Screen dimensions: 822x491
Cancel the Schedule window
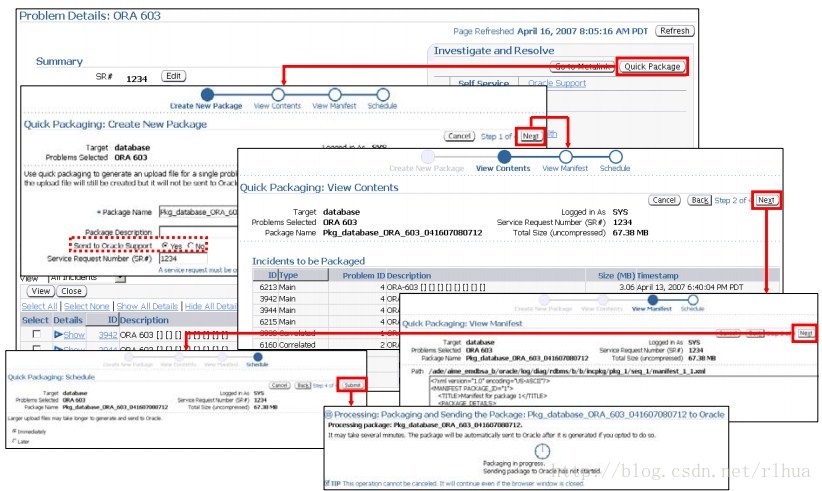(x=279, y=385)
